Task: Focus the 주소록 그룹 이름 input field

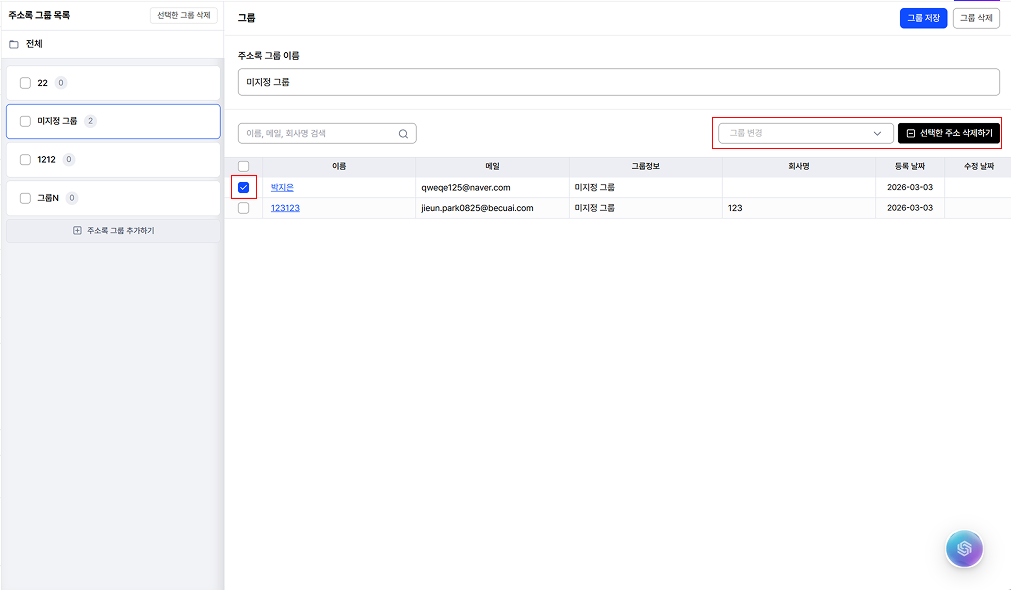Action: click(618, 83)
